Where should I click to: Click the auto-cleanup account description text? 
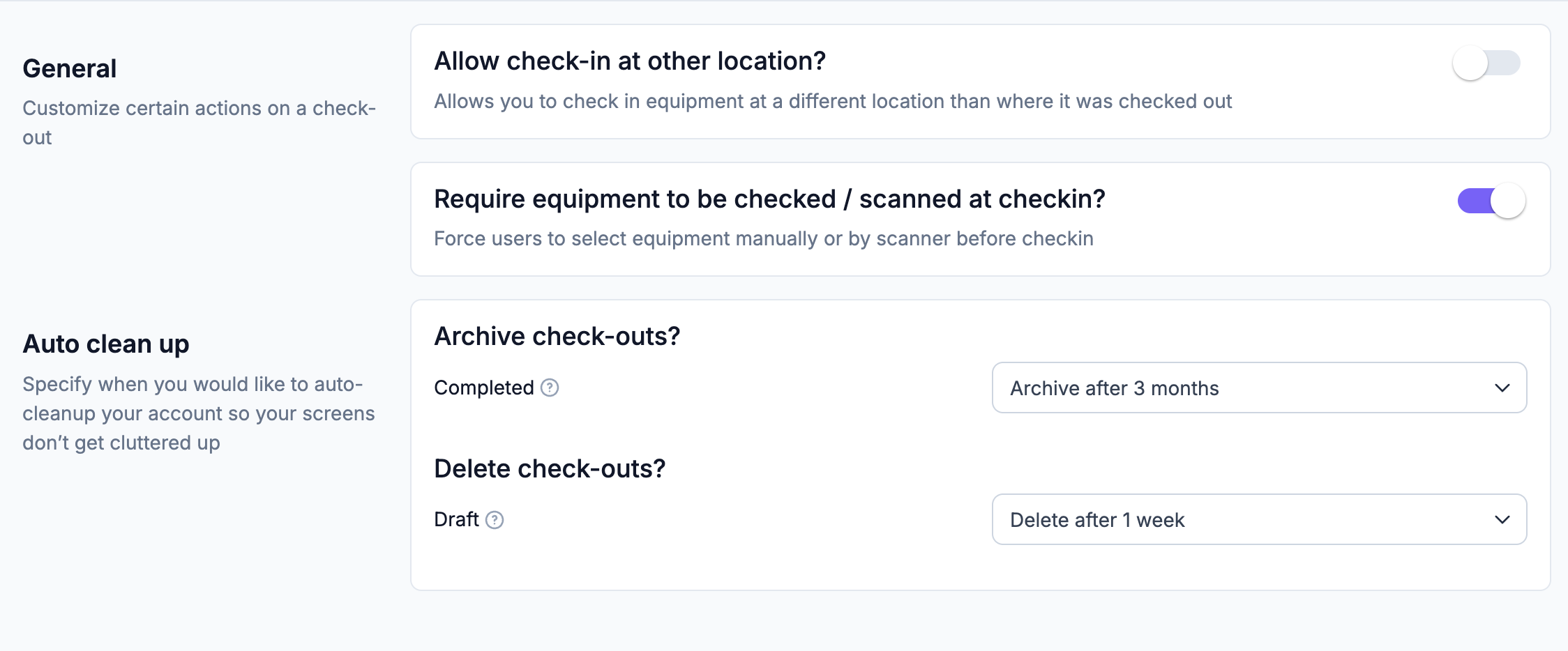[199, 413]
